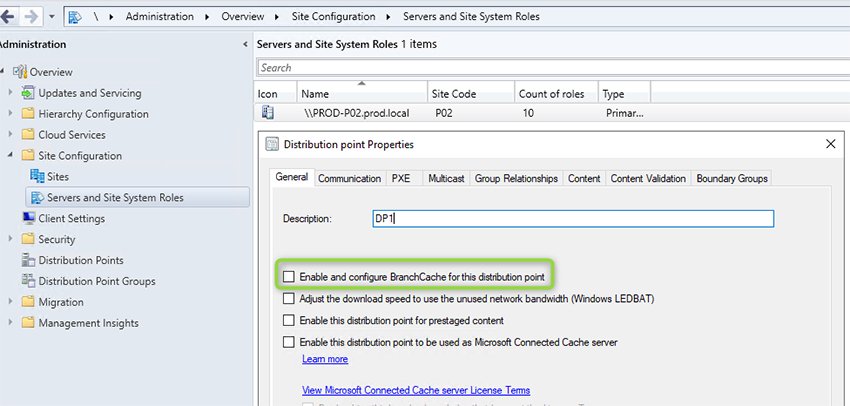Close the Distribution point Properties dialog
This screenshot has height=406, width=850.
(830, 144)
